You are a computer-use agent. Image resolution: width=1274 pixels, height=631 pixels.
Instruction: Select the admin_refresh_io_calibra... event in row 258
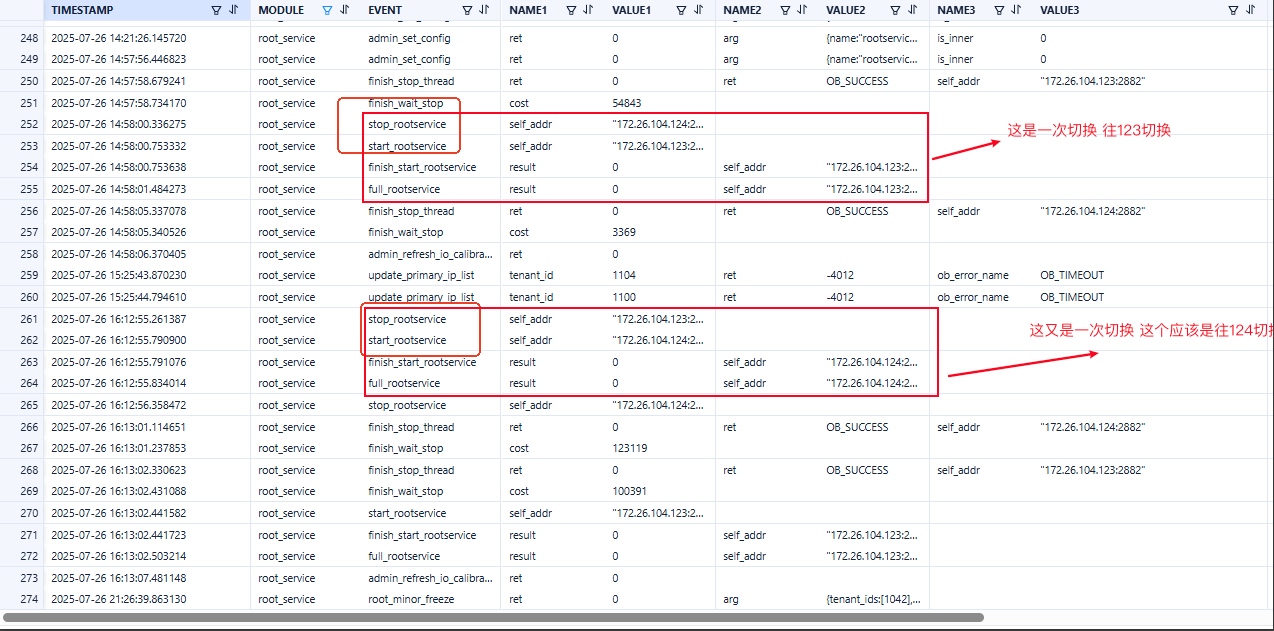click(430, 254)
